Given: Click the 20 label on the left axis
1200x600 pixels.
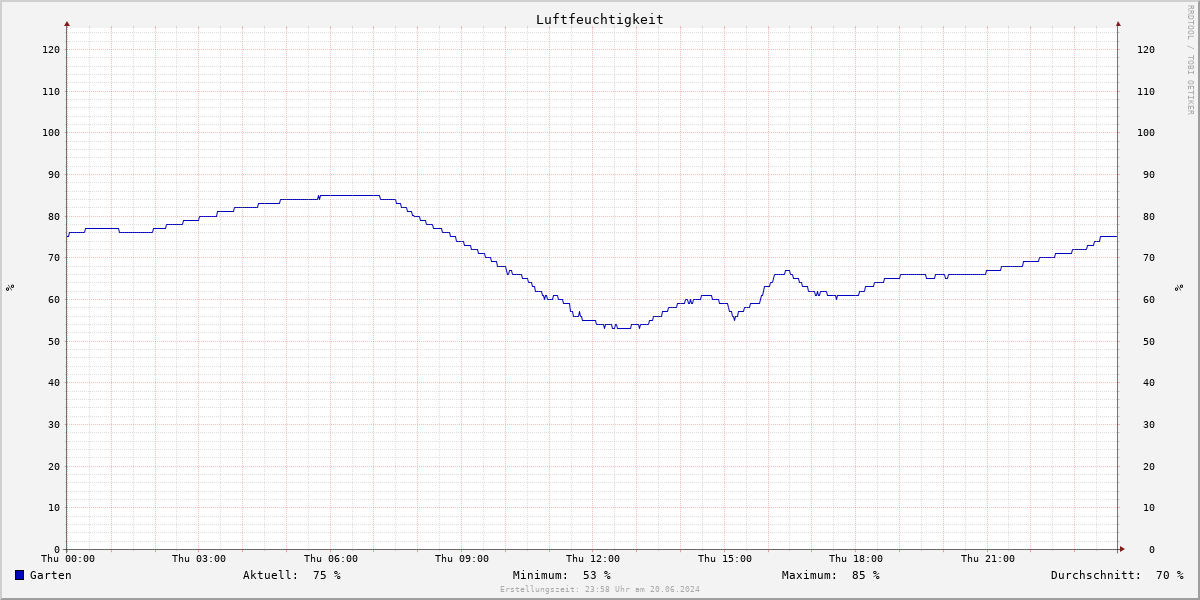Looking at the screenshot, I should click(x=53, y=466).
